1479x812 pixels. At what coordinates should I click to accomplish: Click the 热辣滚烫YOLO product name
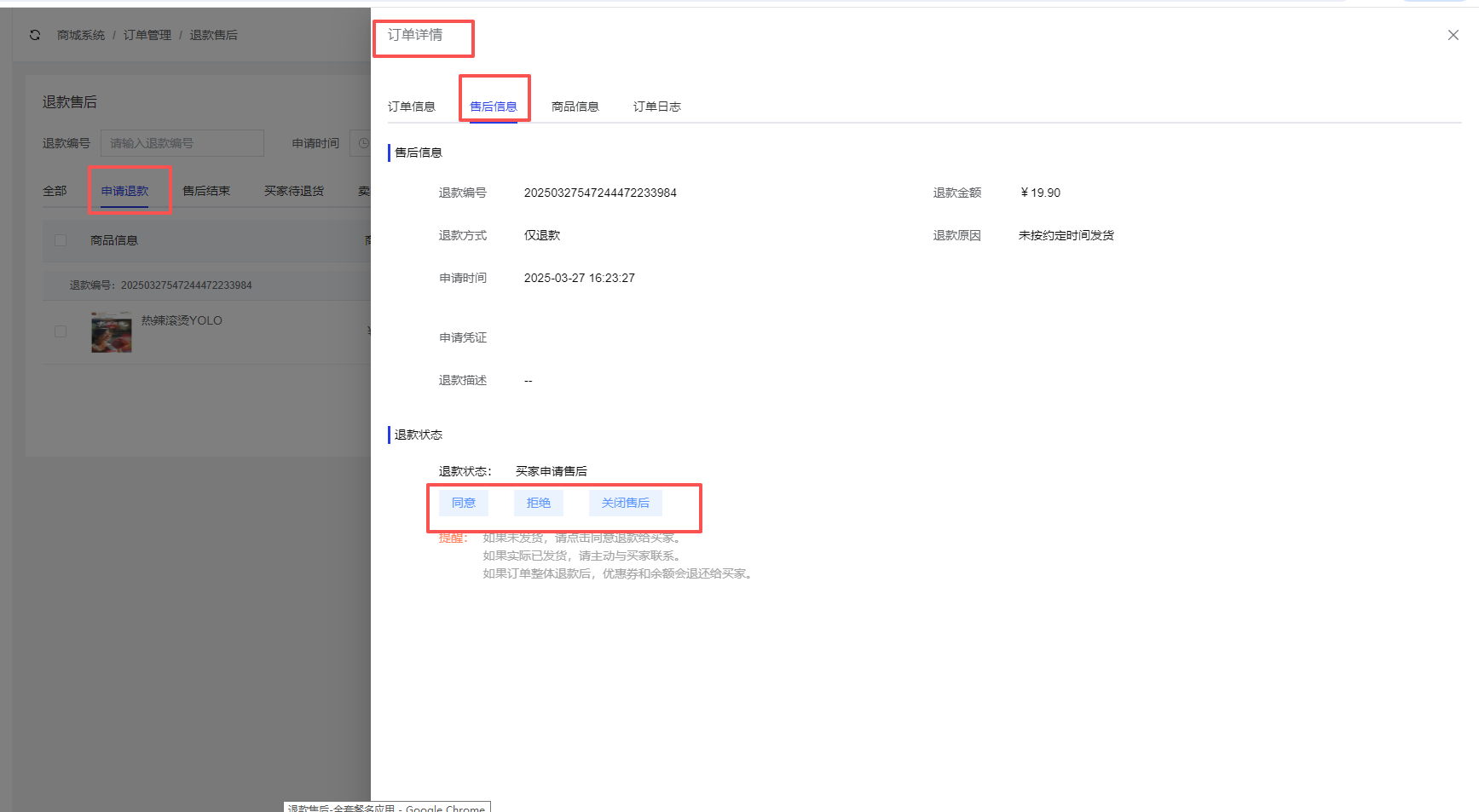(182, 320)
